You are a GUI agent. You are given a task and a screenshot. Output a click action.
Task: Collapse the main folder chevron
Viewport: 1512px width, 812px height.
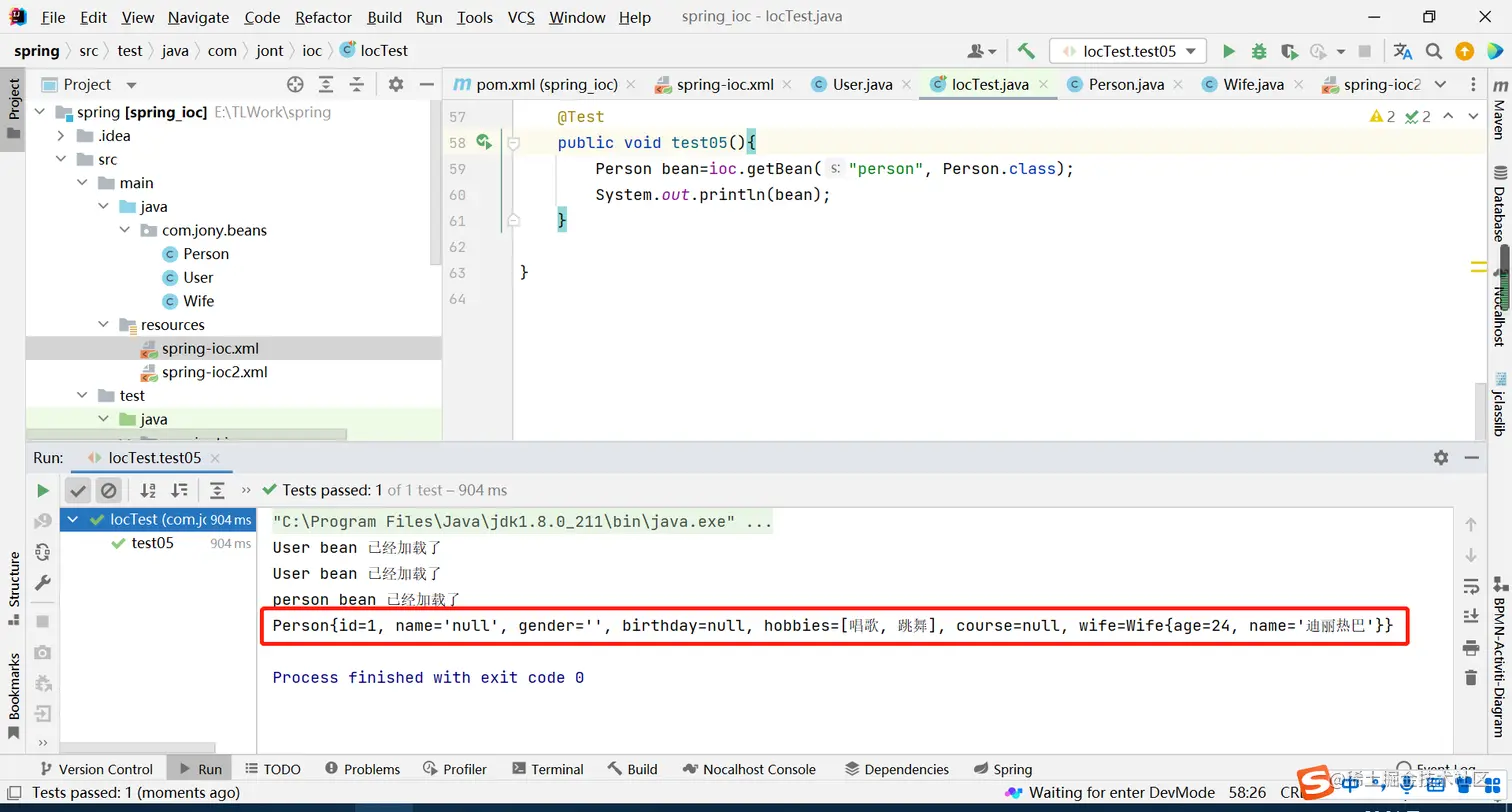pos(83,183)
